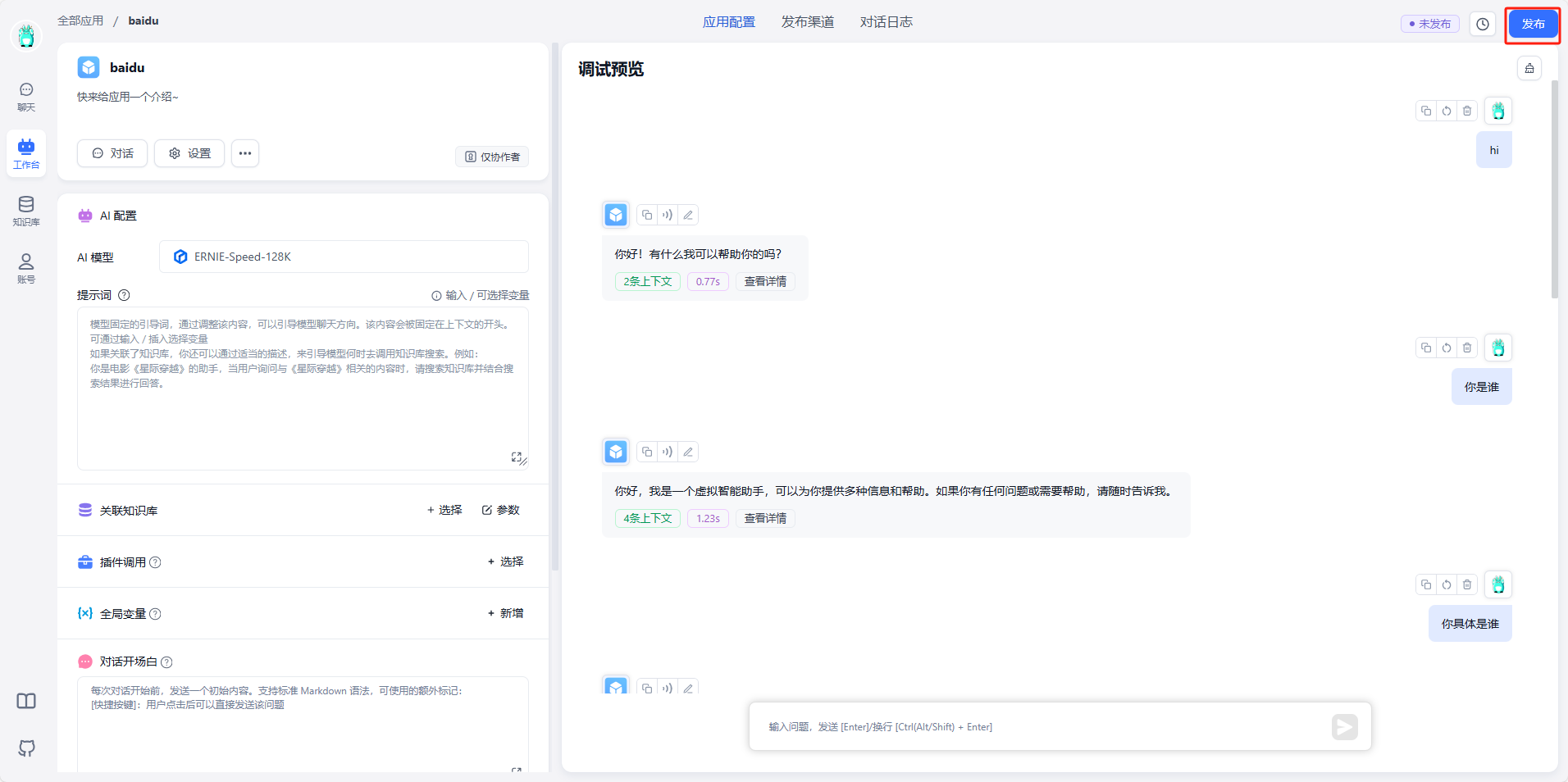Screen dimensions: 1568x782
Task: Open the 设置 settings button
Action: [x=189, y=153]
